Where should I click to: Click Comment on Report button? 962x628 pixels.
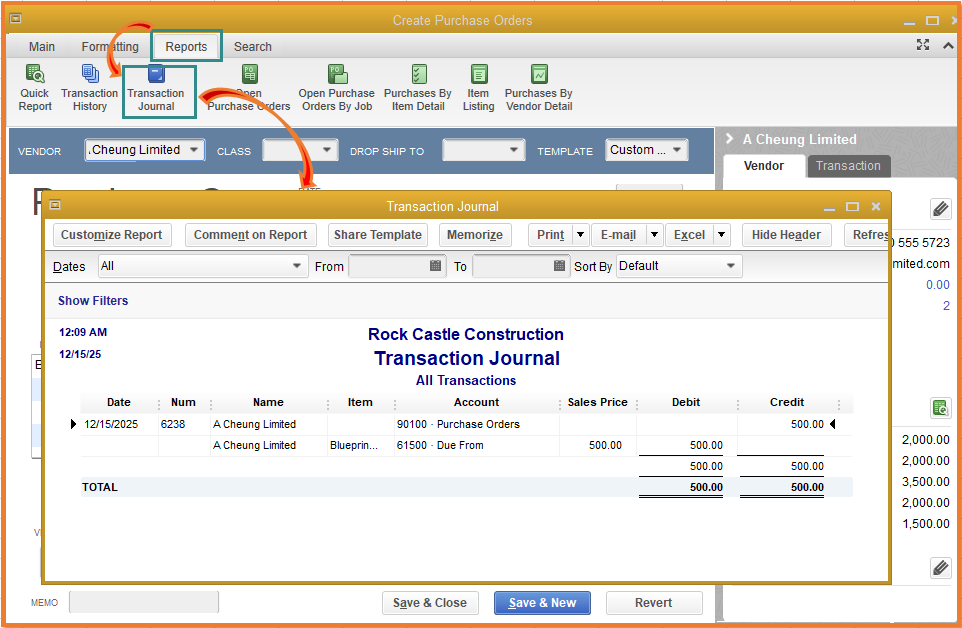click(250, 234)
